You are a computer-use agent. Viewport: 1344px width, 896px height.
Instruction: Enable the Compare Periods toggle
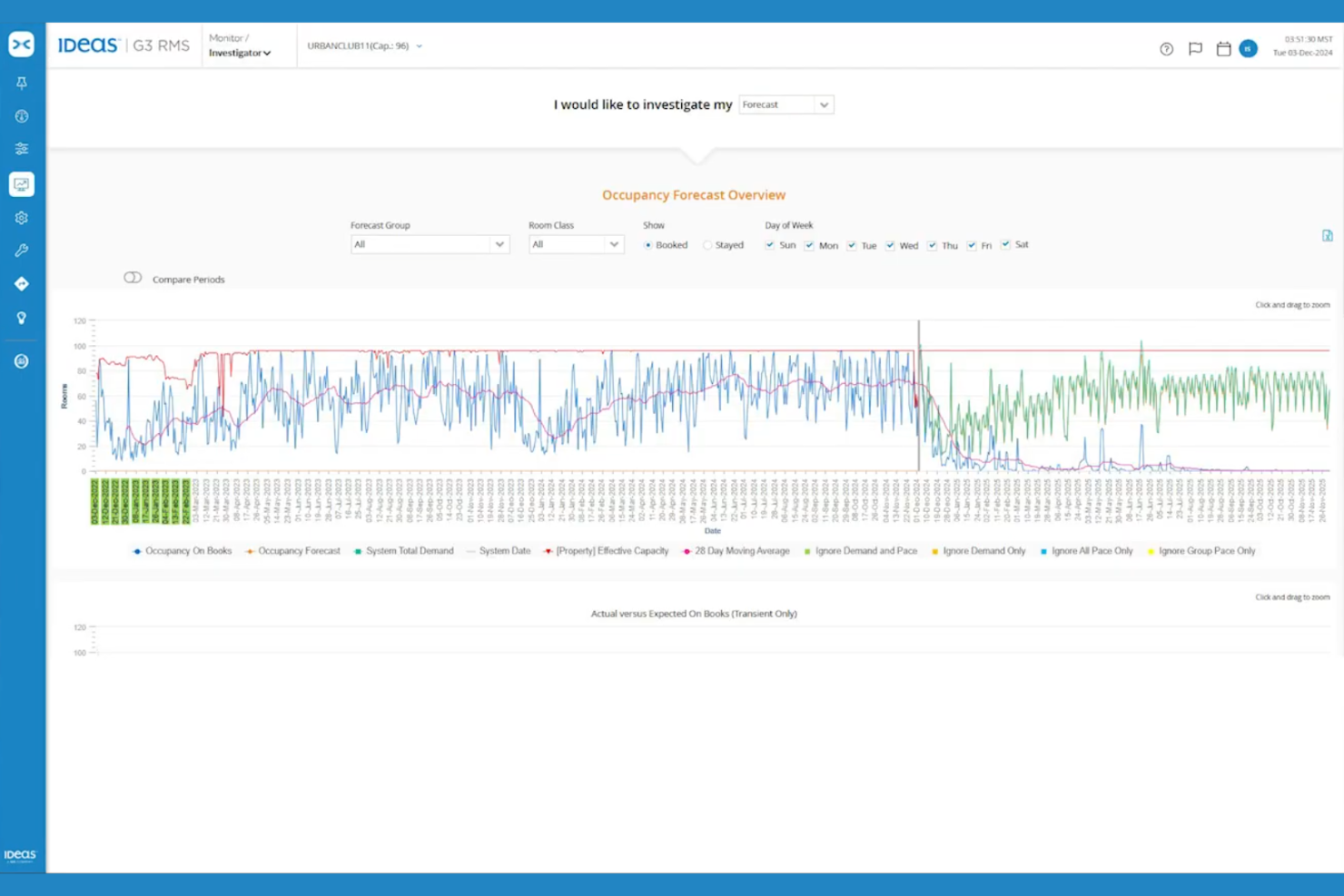coord(133,278)
